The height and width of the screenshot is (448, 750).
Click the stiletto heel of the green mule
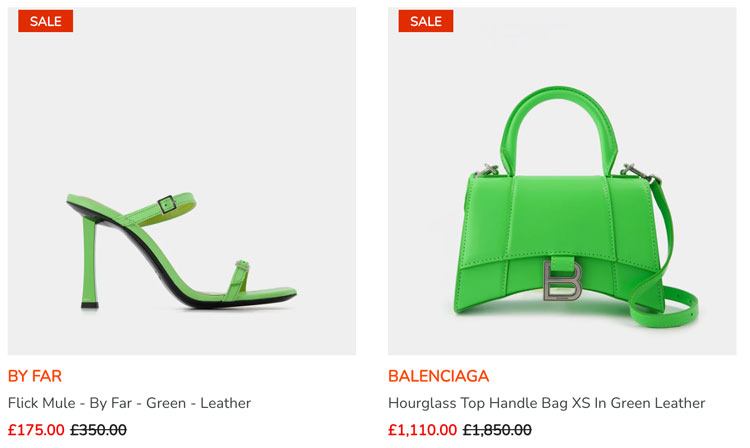[89, 262]
